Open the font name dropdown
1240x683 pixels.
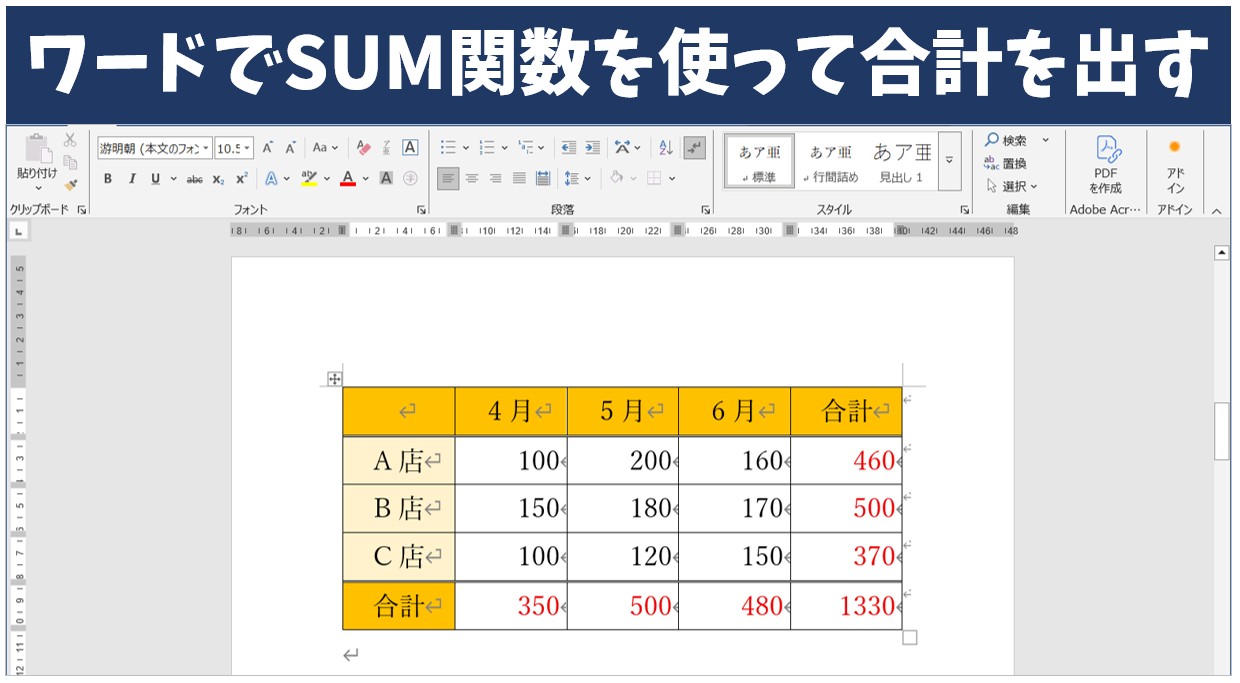pyautogui.click(x=206, y=148)
